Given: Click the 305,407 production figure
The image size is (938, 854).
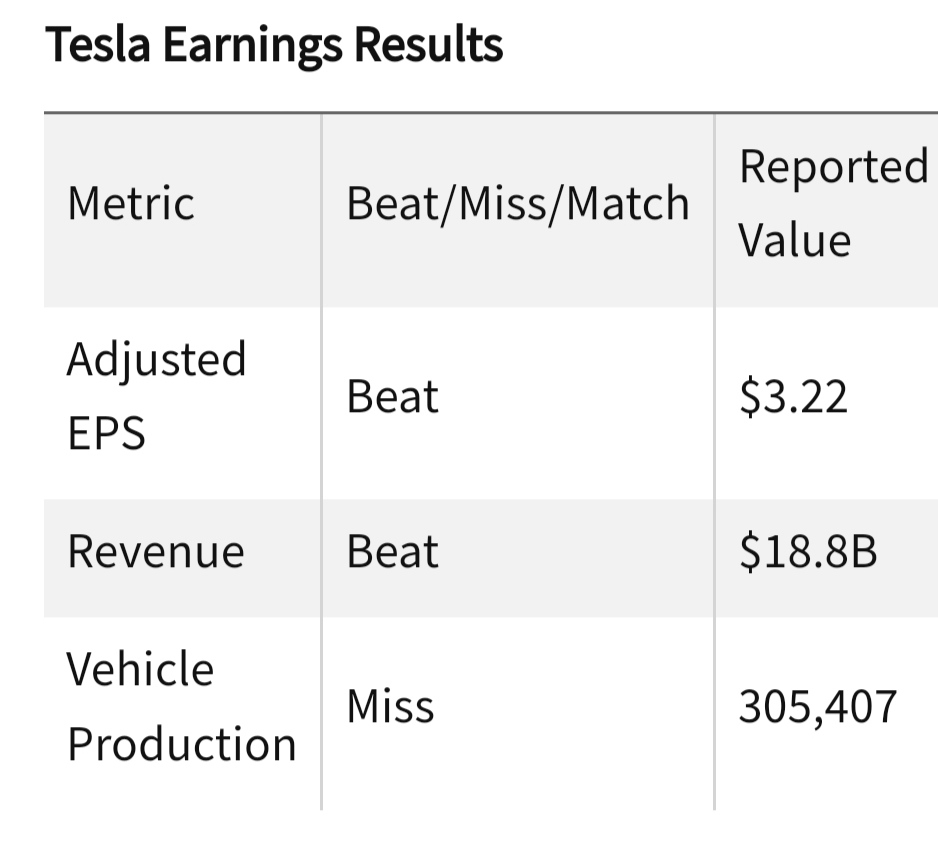Looking at the screenshot, I should [x=818, y=707].
